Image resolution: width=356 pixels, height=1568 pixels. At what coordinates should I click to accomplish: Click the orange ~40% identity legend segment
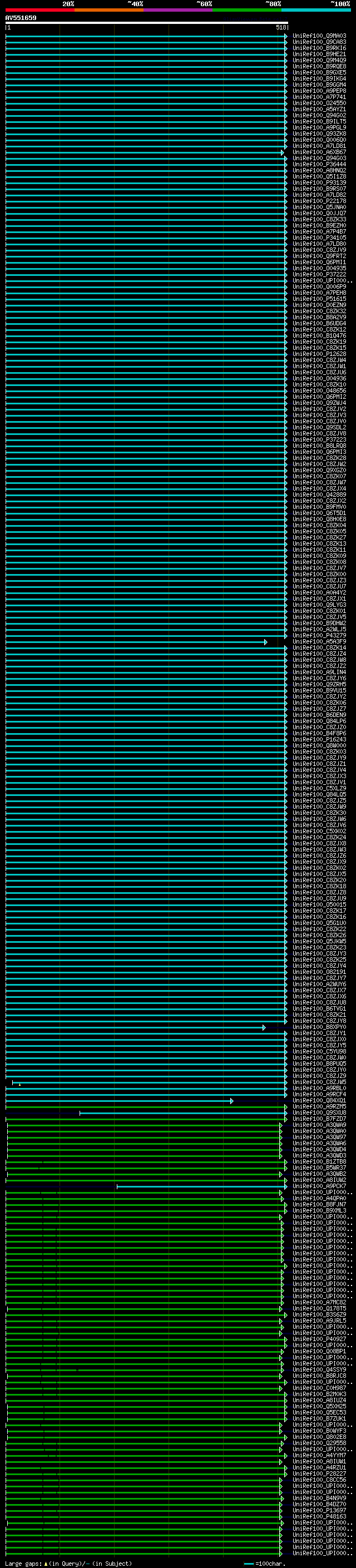tap(109, 10)
